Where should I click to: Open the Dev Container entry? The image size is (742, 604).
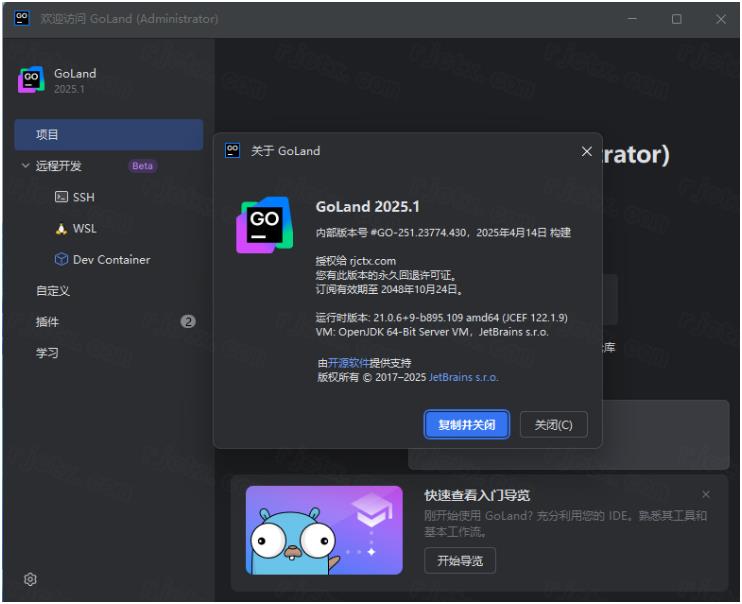click(x=109, y=259)
